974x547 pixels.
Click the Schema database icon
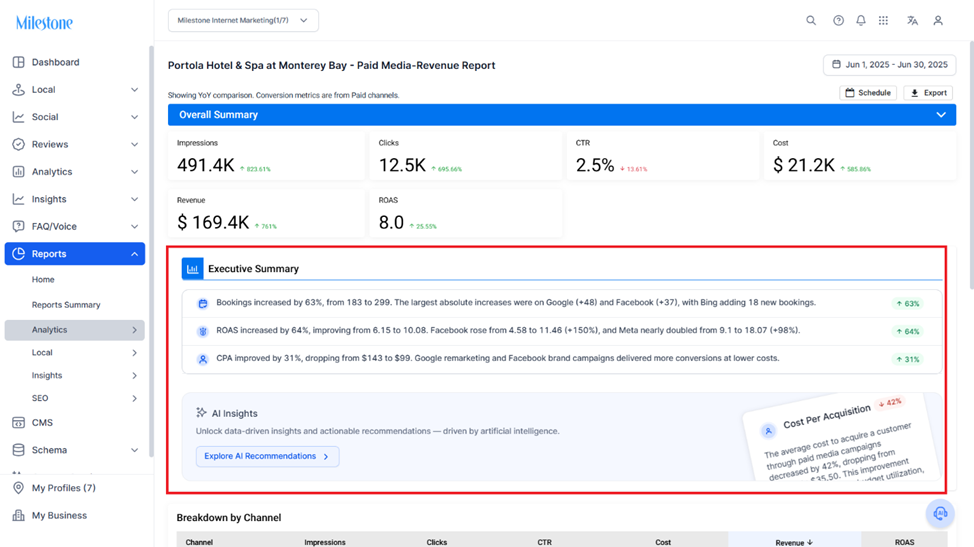(19, 450)
